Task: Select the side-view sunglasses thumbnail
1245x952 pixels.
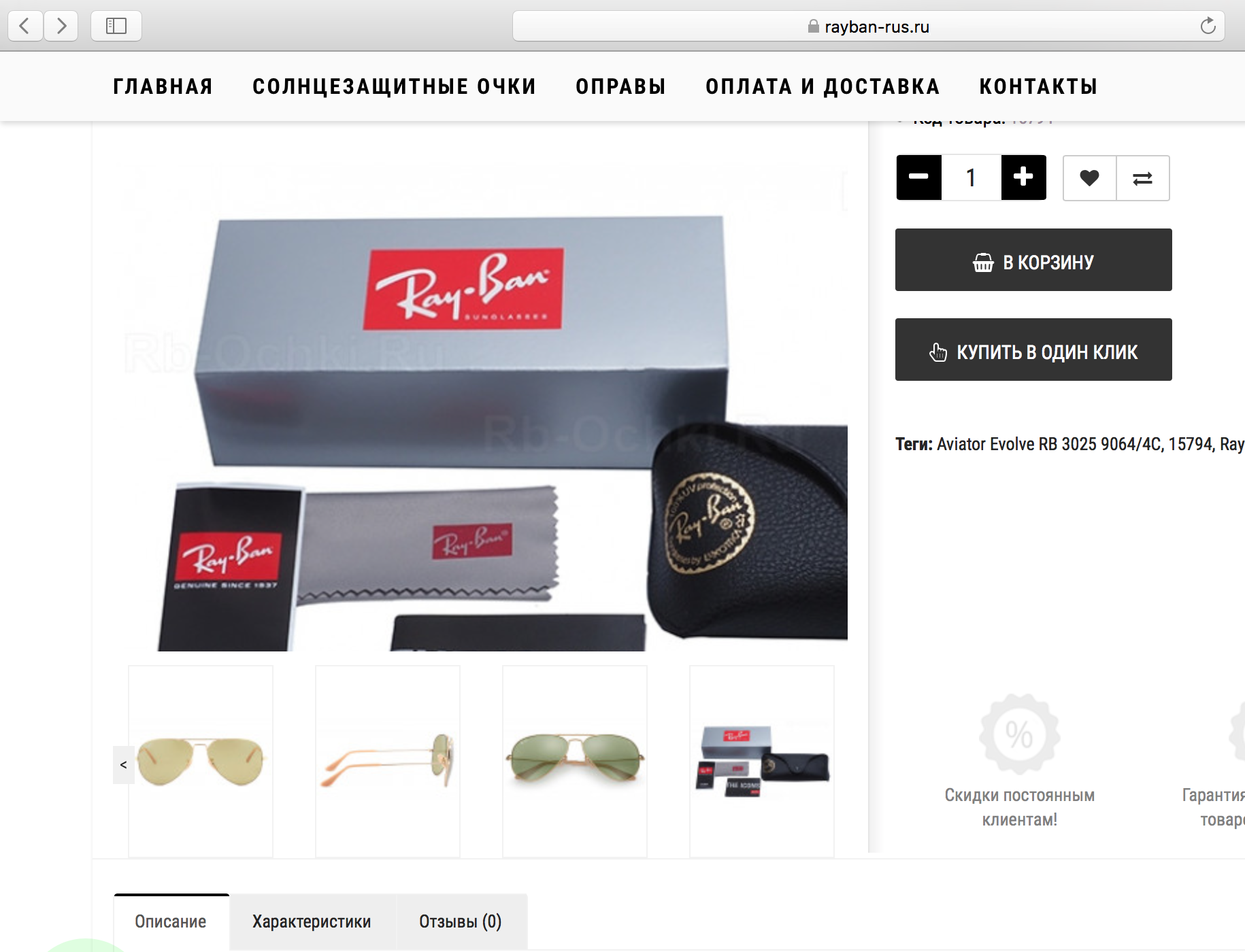Action: pos(388,761)
